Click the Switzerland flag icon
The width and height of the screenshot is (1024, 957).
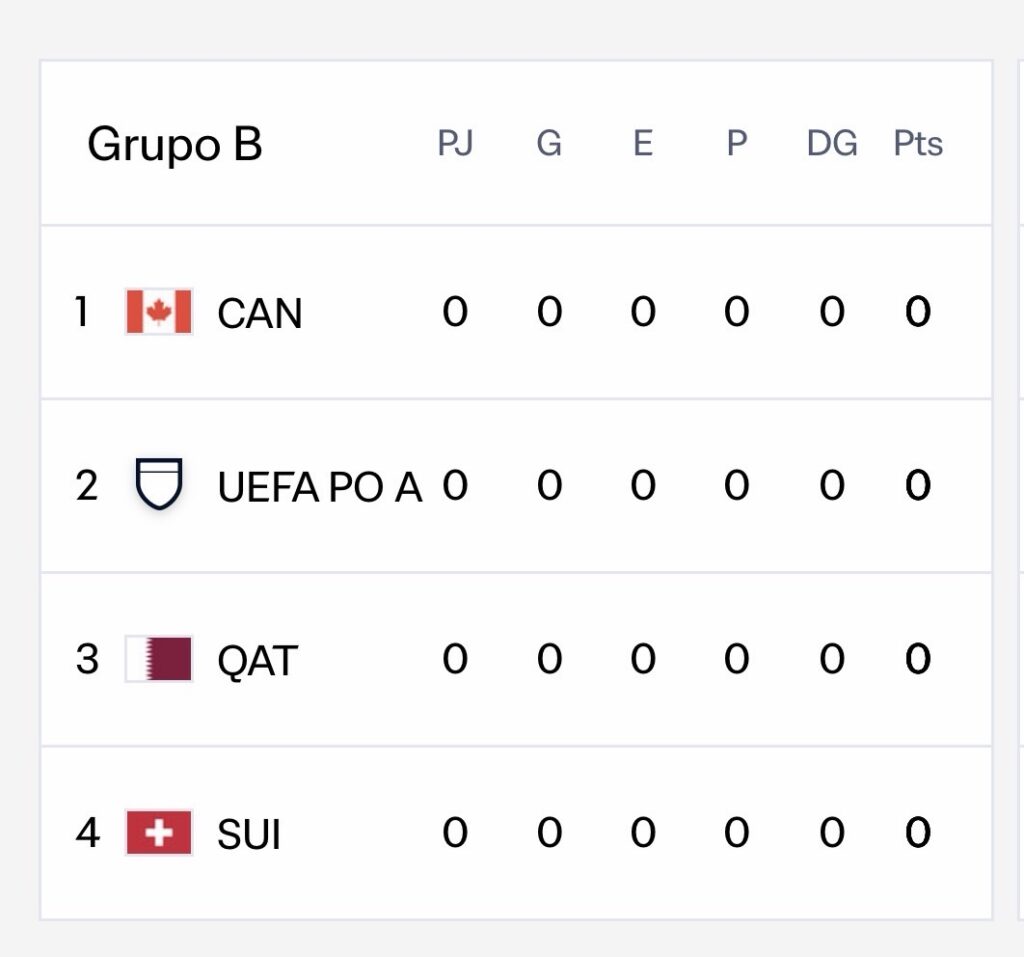159,833
